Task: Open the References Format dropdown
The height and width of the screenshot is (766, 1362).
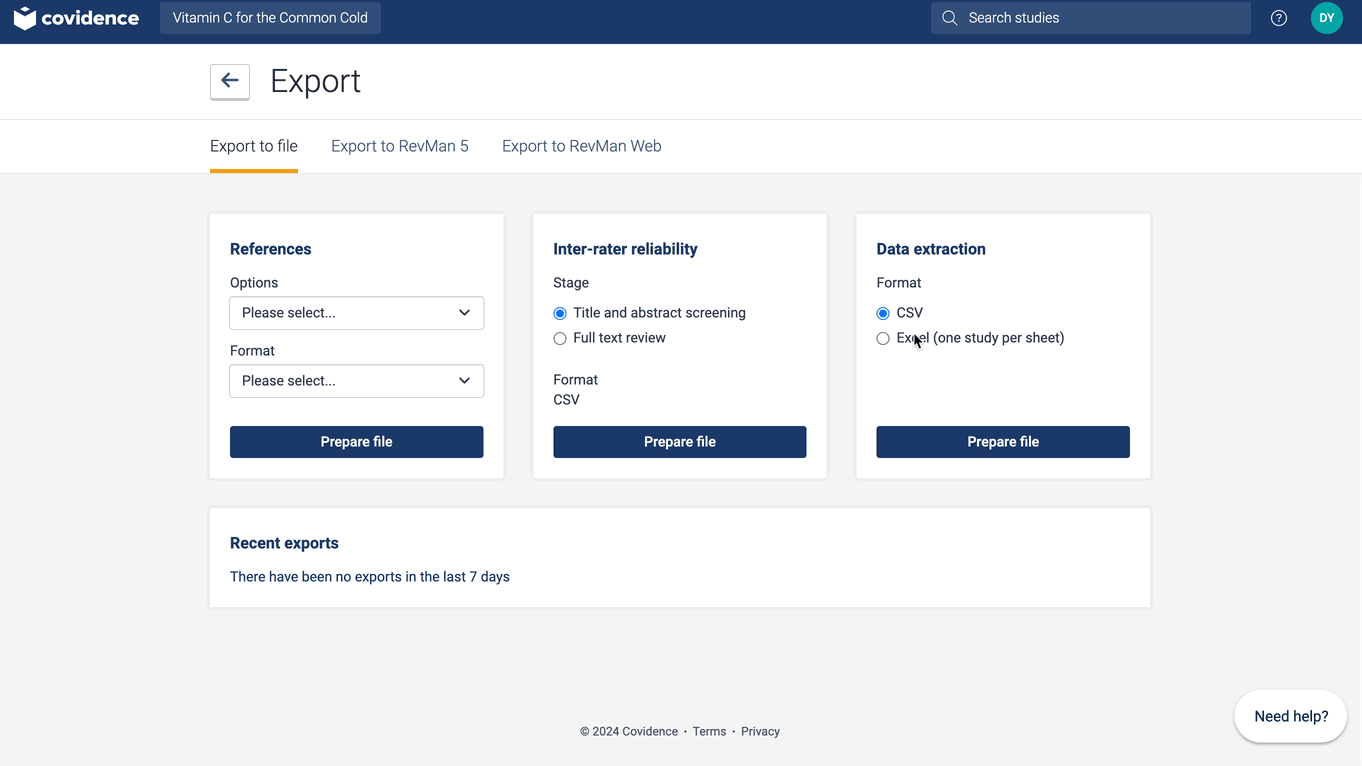Action: click(356, 381)
